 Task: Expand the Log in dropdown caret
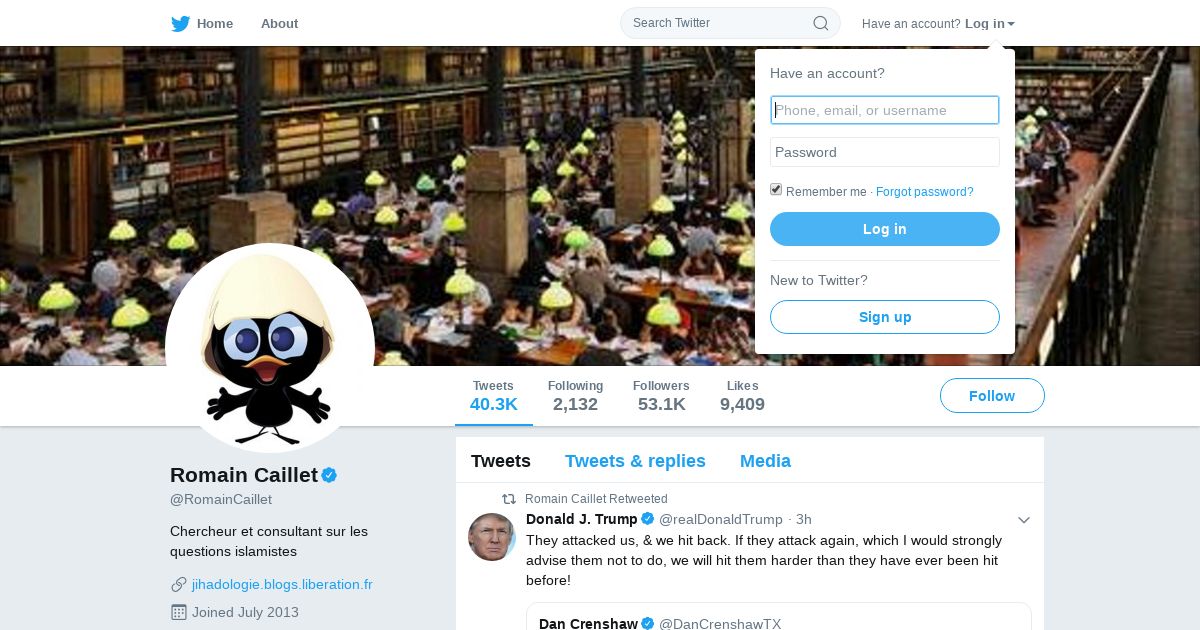pos(1011,24)
